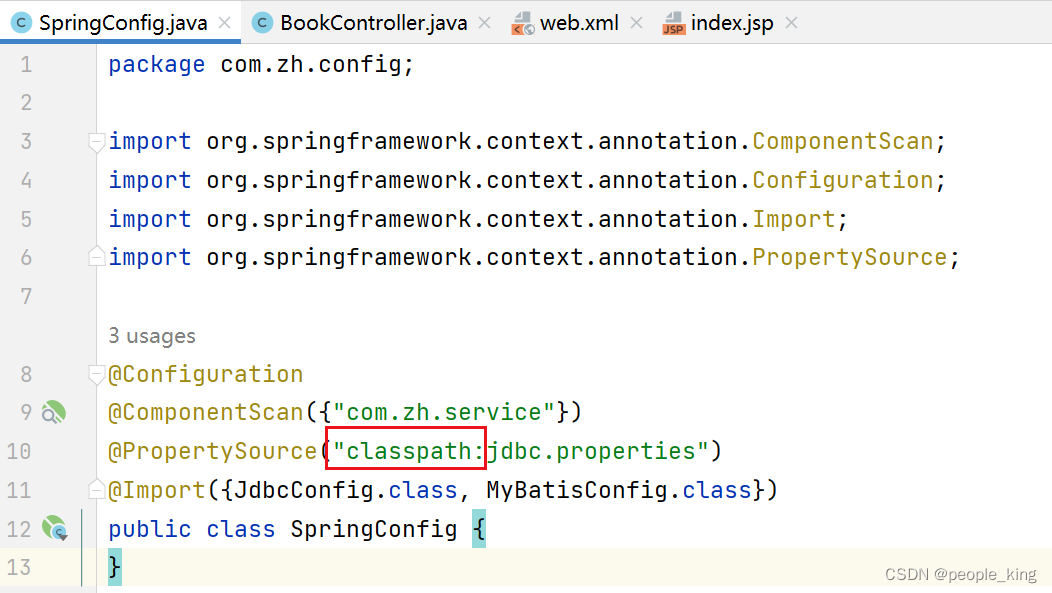Switch to the index.jsp tab
The height and width of the screenshot is (593, 1052).
tap(731, 22)
